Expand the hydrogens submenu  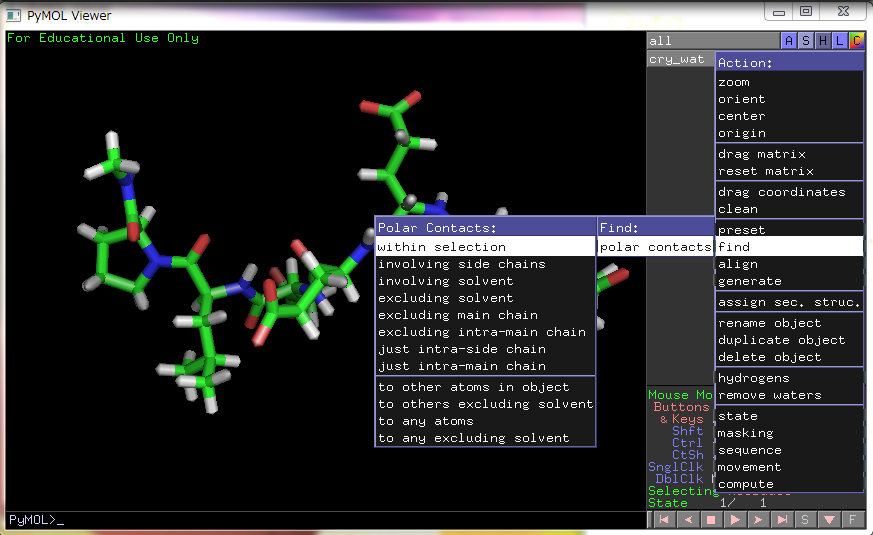[x=789, y=378]
